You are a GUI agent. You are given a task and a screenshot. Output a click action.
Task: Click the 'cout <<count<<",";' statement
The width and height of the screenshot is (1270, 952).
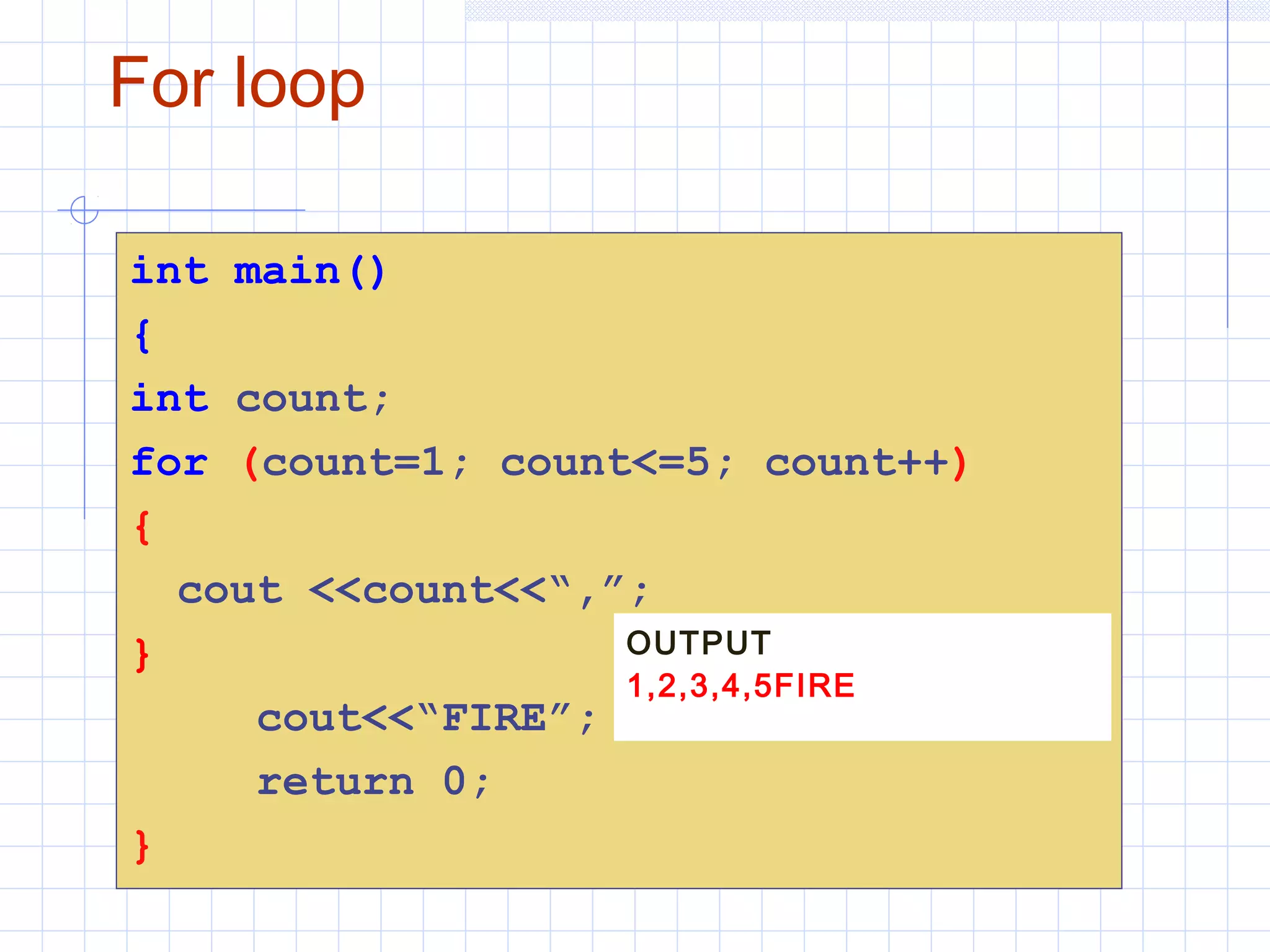412,590
